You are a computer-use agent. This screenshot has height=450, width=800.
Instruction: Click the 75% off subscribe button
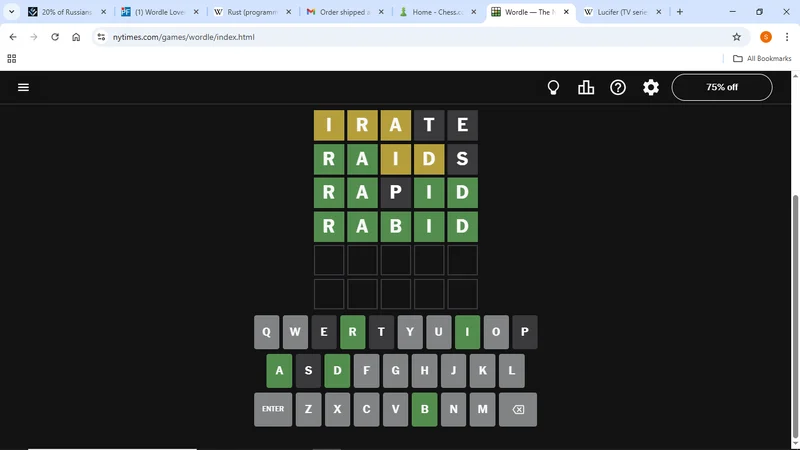pyautogui.click(x=722, y=87)
